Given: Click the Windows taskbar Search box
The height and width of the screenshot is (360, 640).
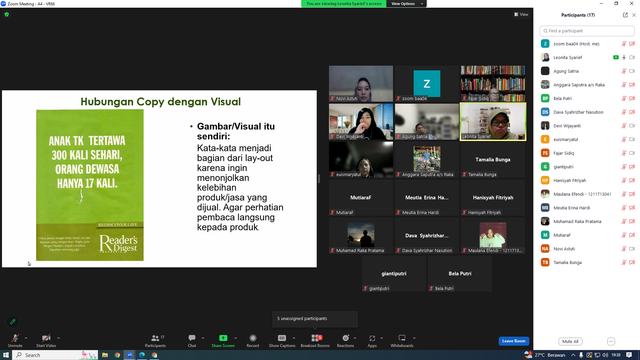Looking at the screenshot, I should tap(56, 355).
